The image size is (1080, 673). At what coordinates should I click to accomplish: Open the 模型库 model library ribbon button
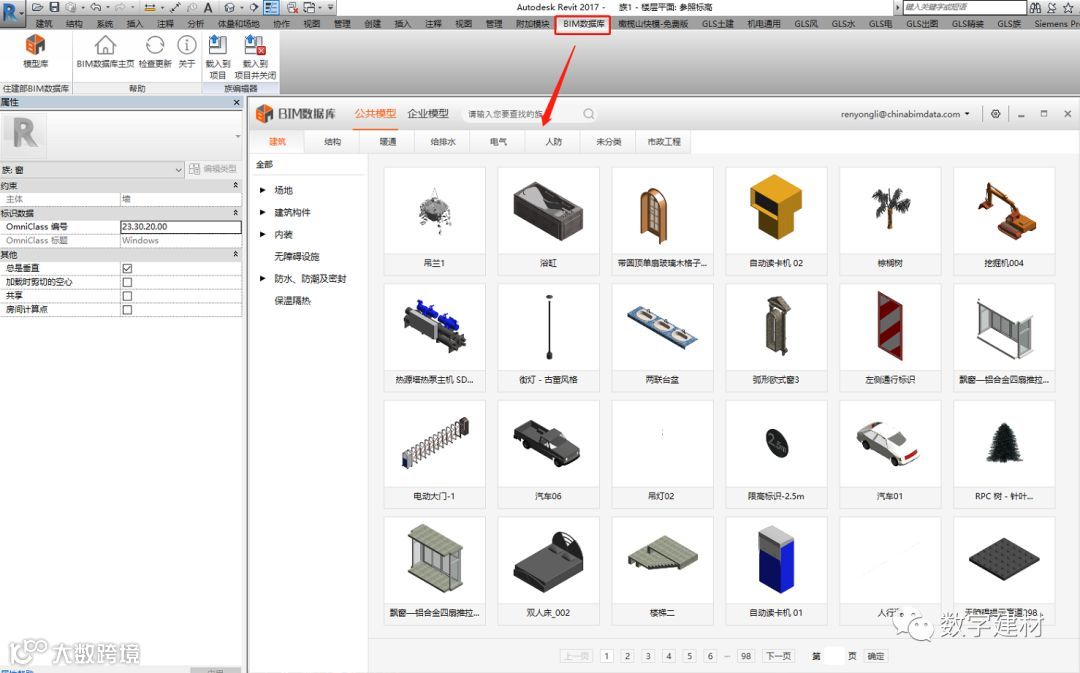(35, 51)
